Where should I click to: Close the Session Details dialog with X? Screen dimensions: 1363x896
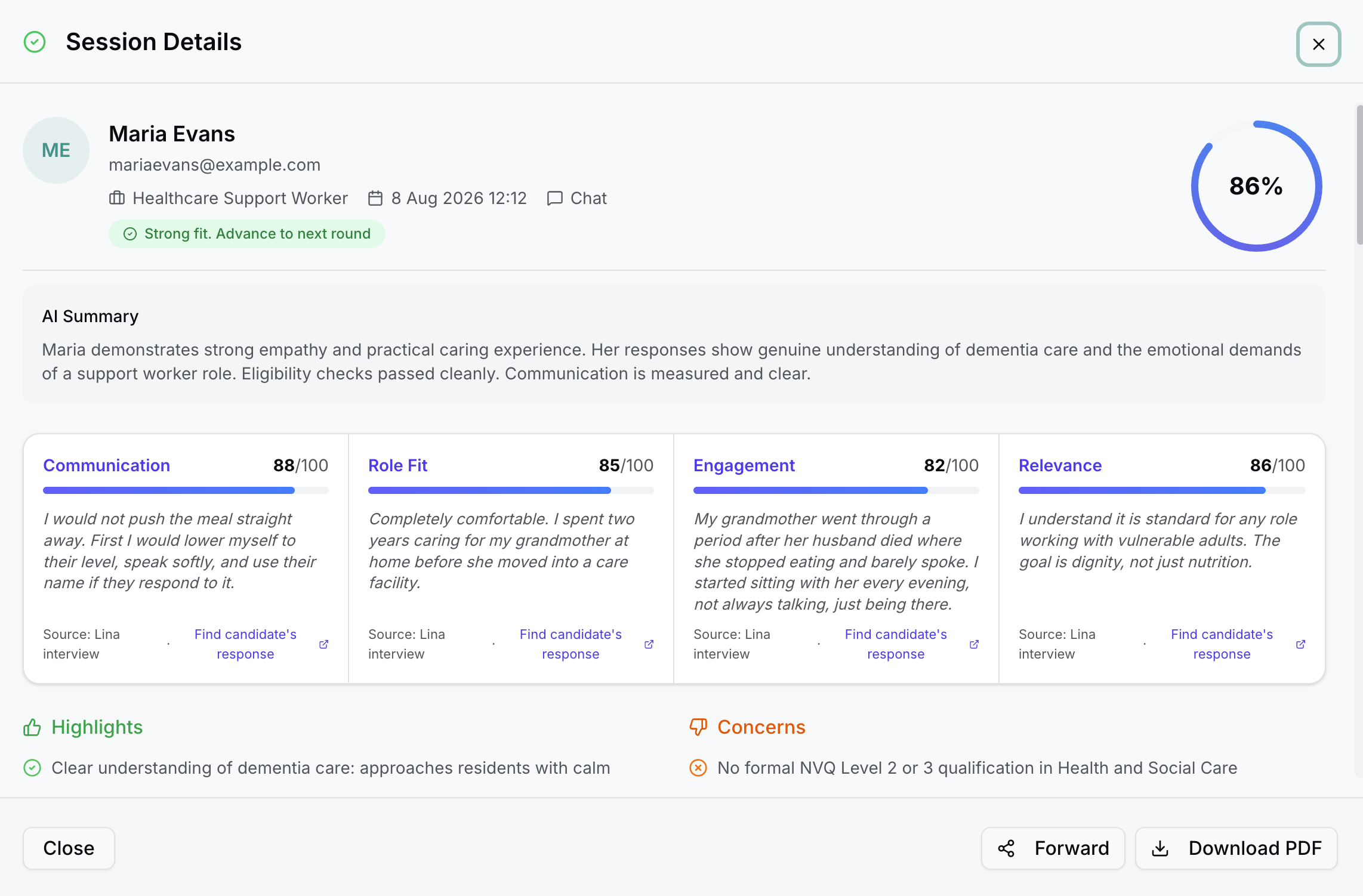[1318, 44]
